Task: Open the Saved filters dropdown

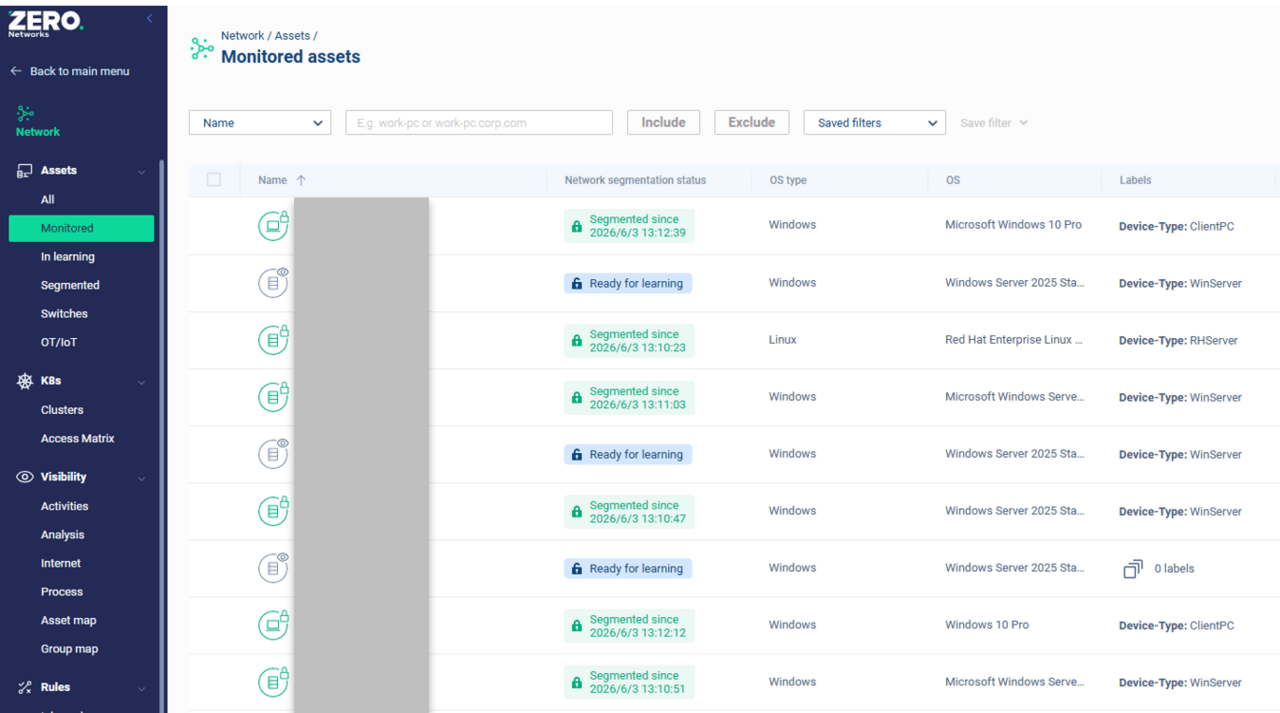Action: pos(874,123)
